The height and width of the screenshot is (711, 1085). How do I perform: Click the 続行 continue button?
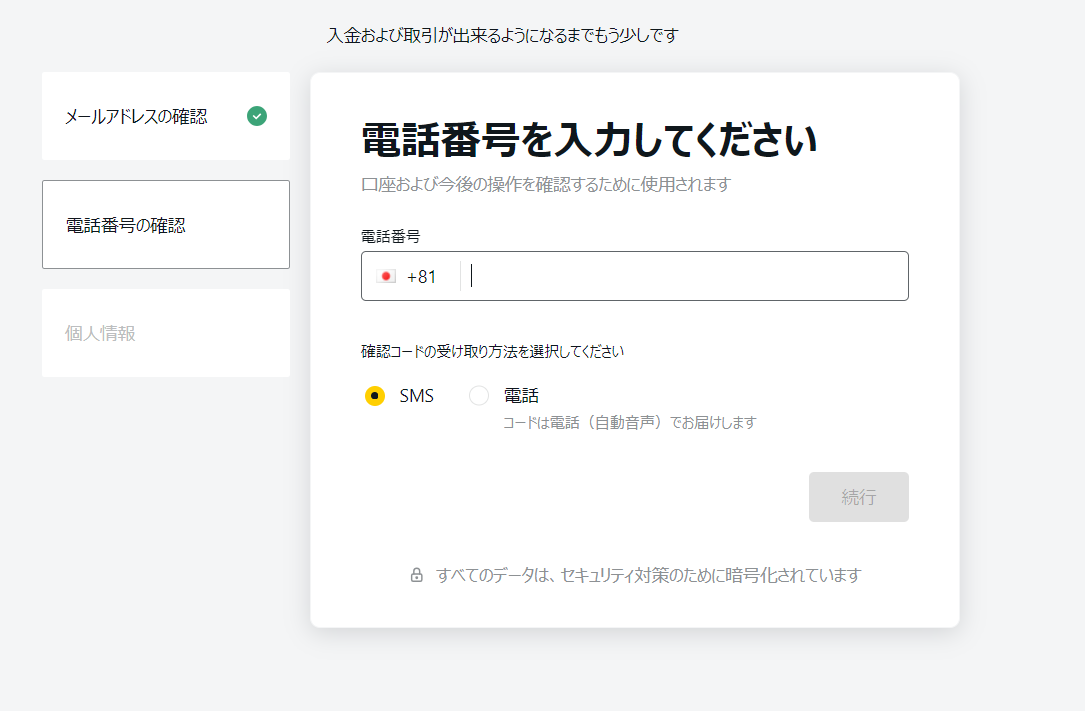click(858, 497)
